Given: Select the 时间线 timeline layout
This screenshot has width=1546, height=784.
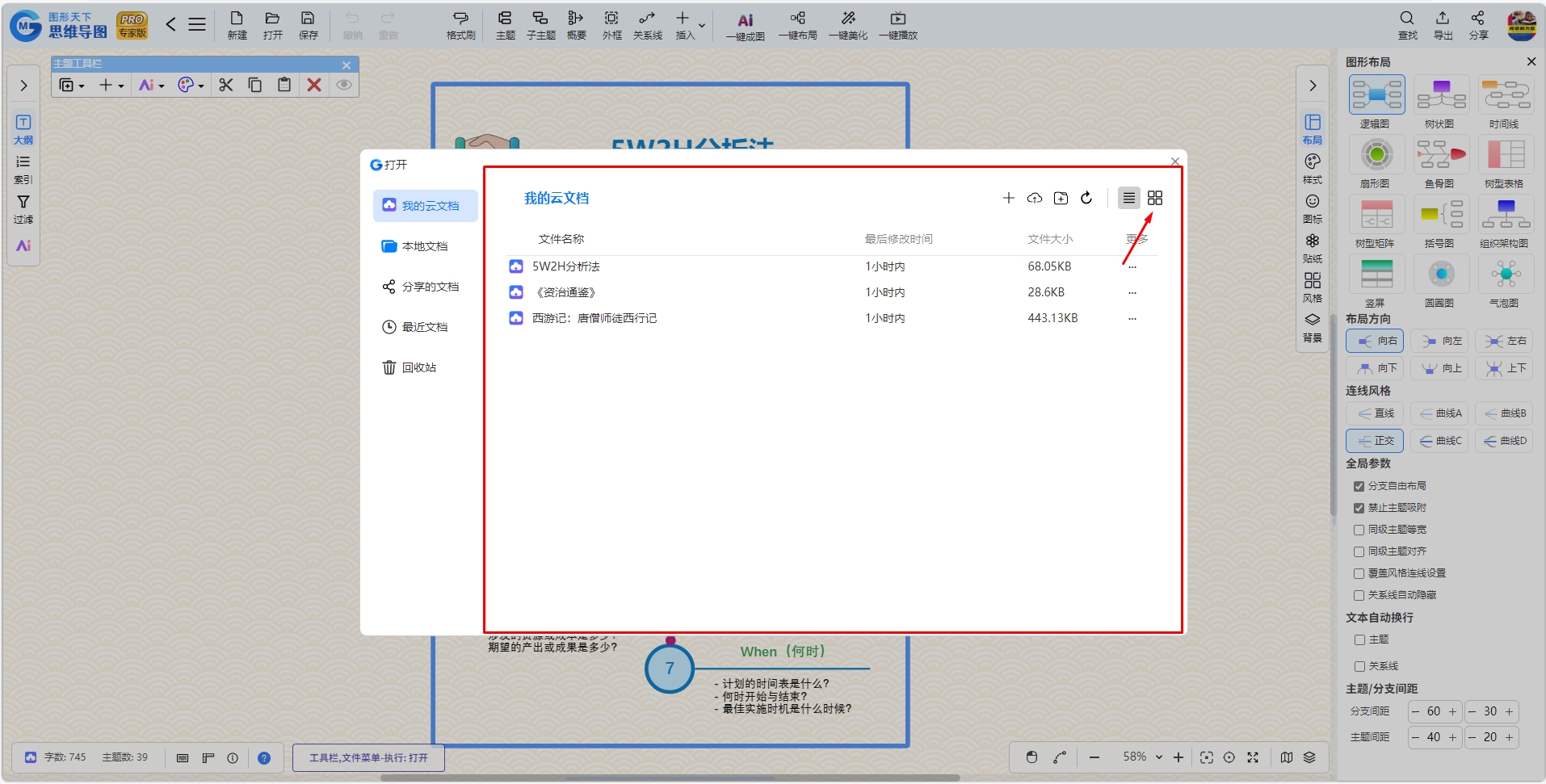Looking at the screenshot, I should (x=1505, y=103).
